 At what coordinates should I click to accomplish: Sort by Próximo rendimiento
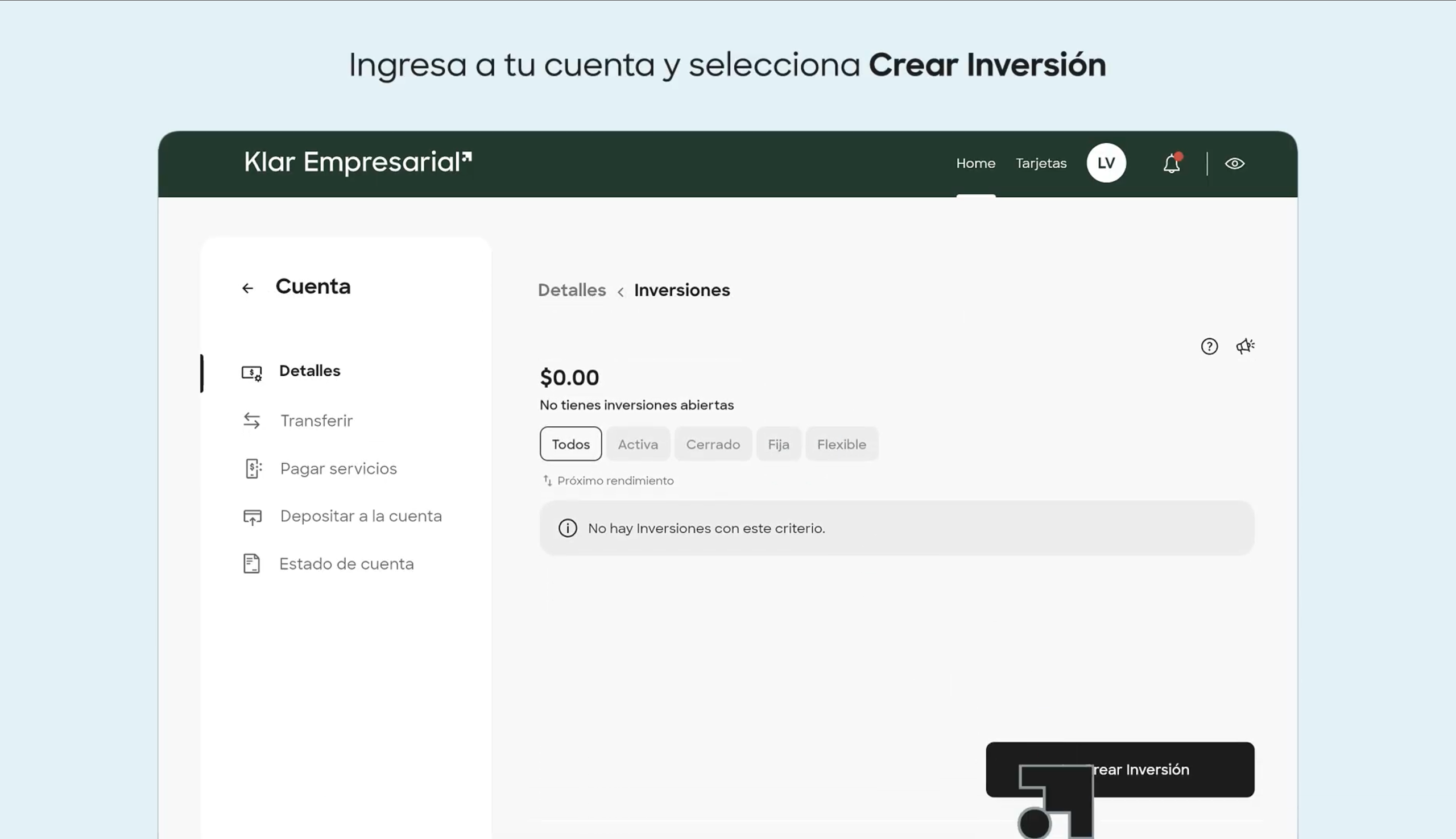pyautogui.click(x=608, y=480)
